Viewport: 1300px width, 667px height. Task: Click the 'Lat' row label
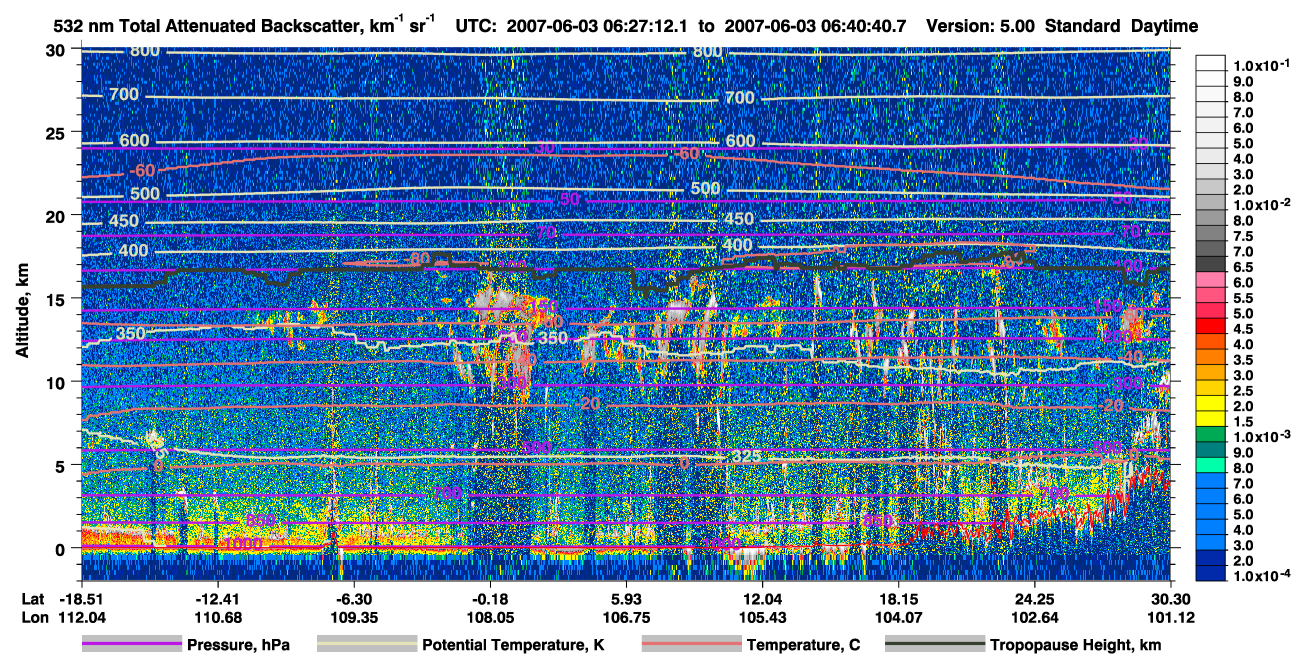[31, 599]
